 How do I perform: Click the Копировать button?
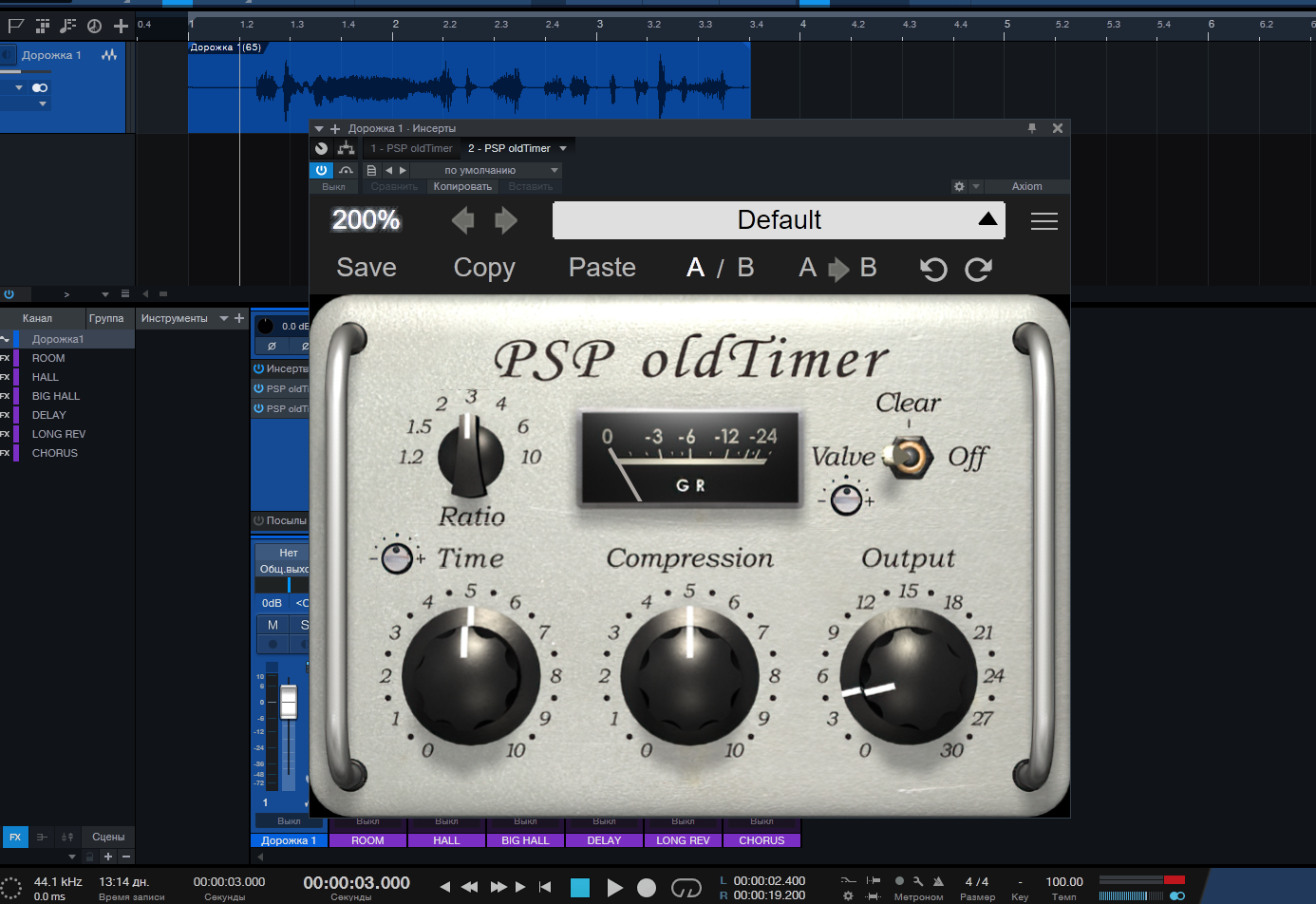462,186
